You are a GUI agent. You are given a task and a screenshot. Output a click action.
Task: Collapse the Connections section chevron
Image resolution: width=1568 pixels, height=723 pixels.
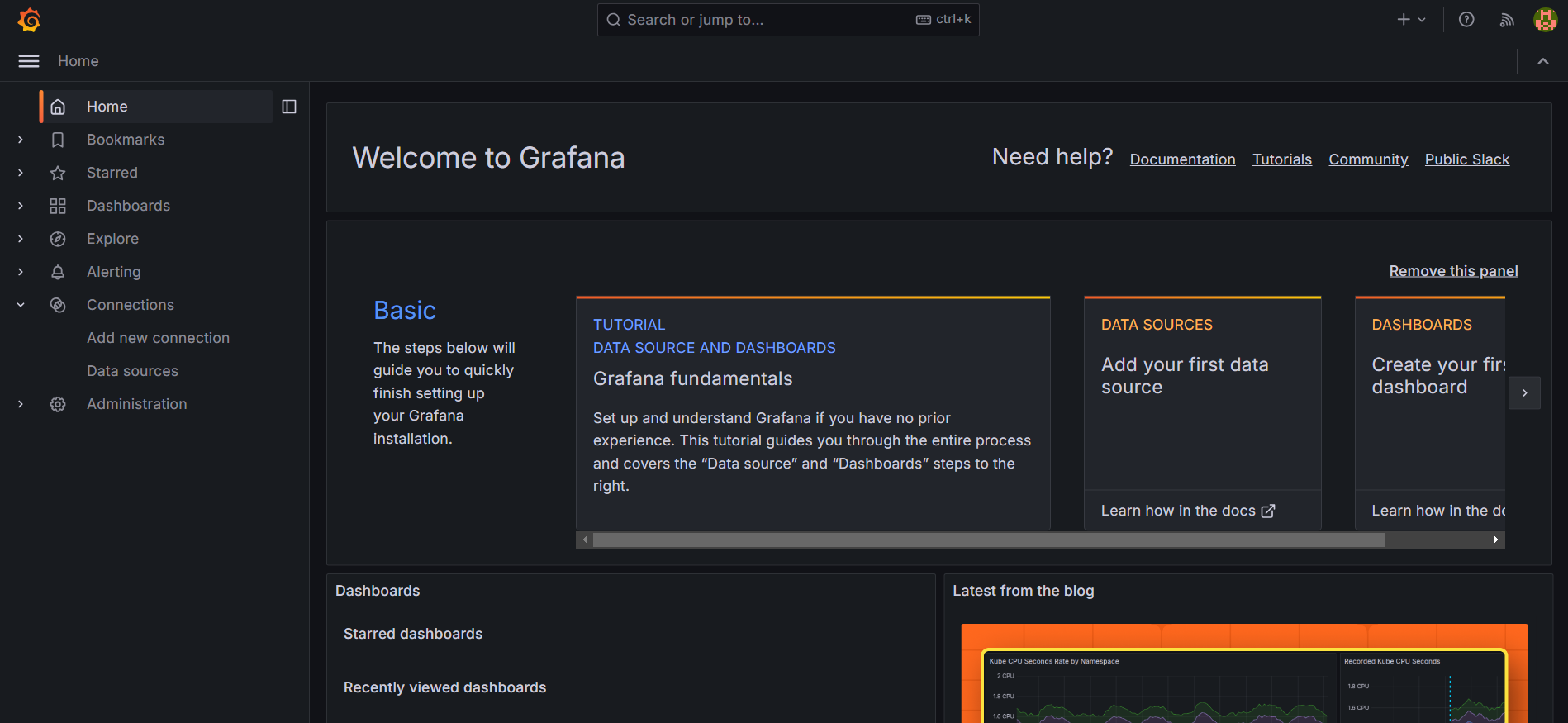pos(21,305)
